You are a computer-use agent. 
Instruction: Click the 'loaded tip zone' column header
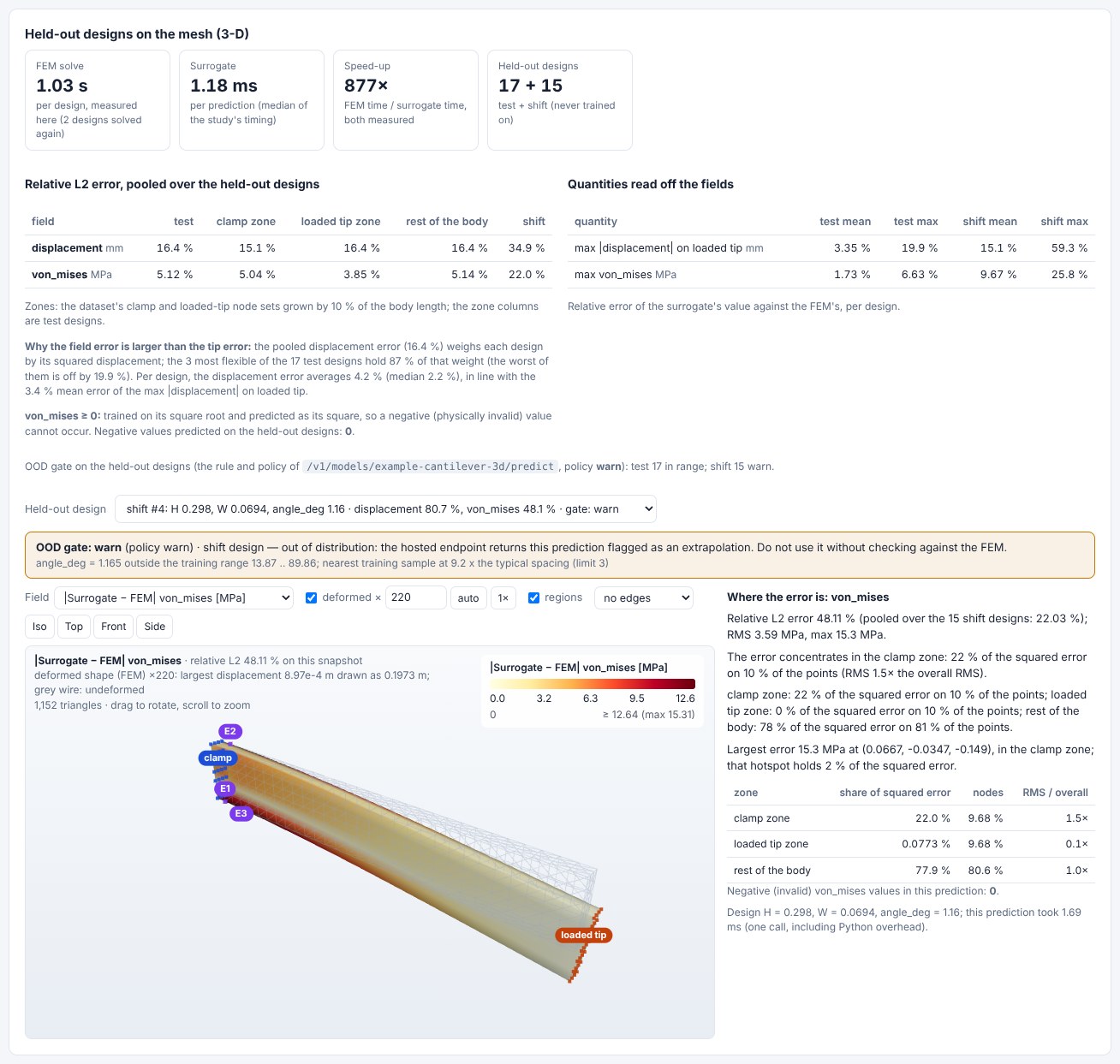point(341,222)
